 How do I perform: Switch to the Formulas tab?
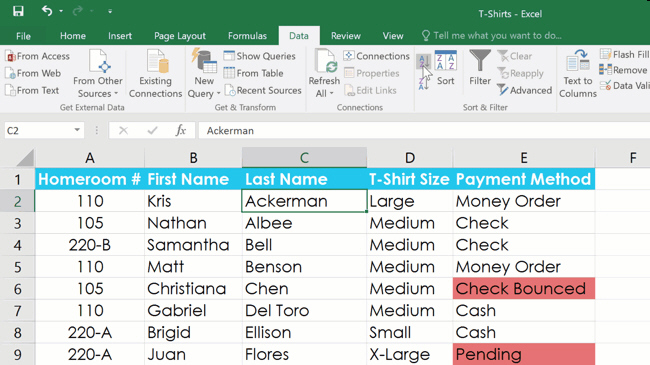247,36
